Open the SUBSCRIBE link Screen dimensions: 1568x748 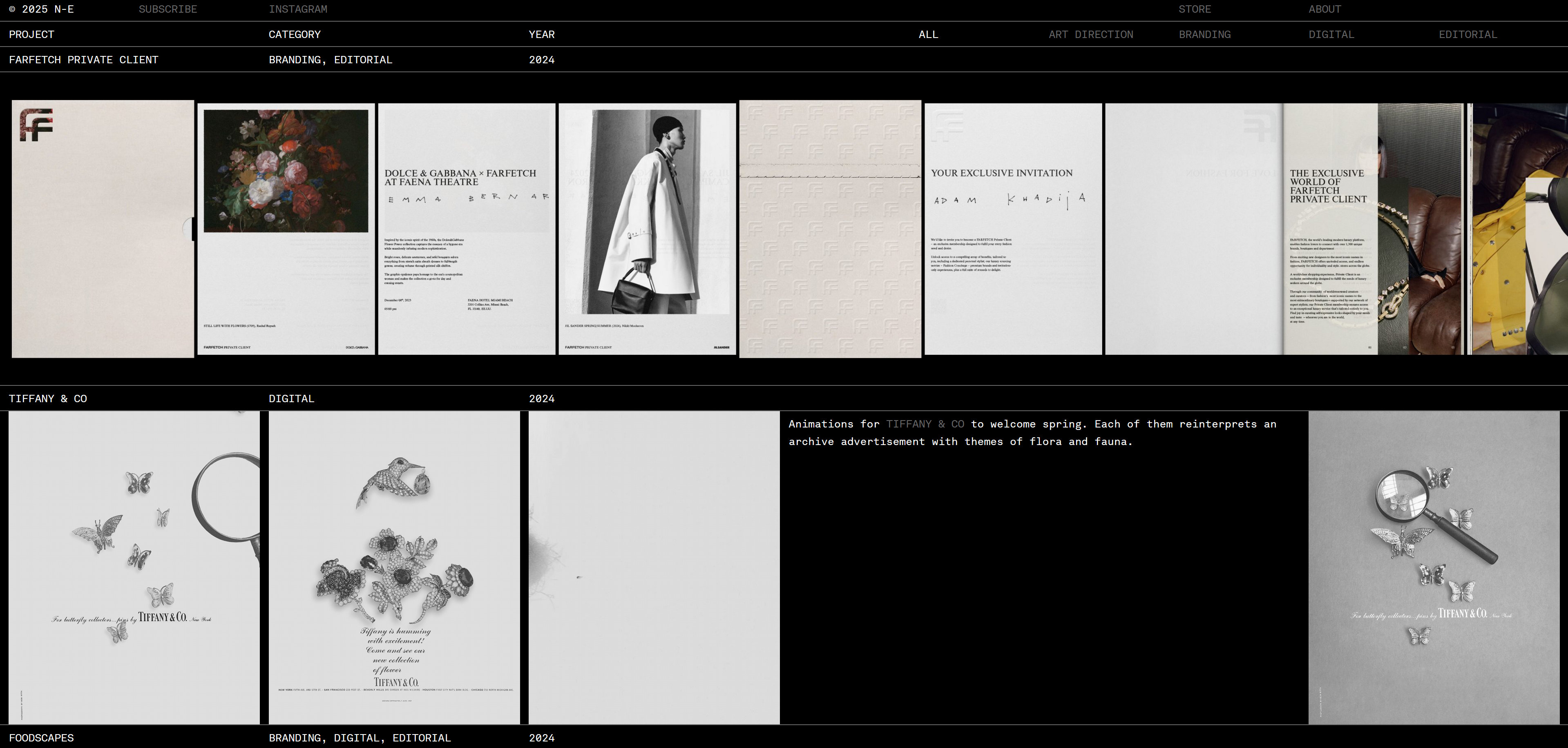pyautogui.click(x=168, y=9)
